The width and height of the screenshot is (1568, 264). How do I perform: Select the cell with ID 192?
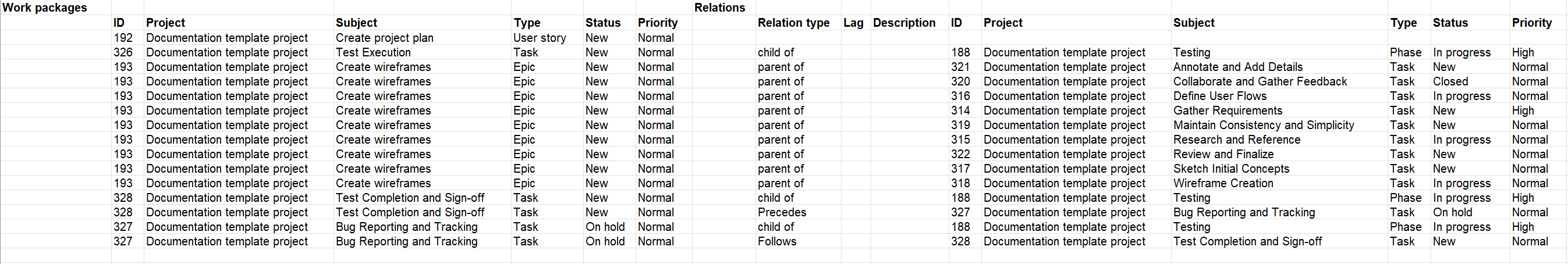pyautogui.click(x=123, y=38)
